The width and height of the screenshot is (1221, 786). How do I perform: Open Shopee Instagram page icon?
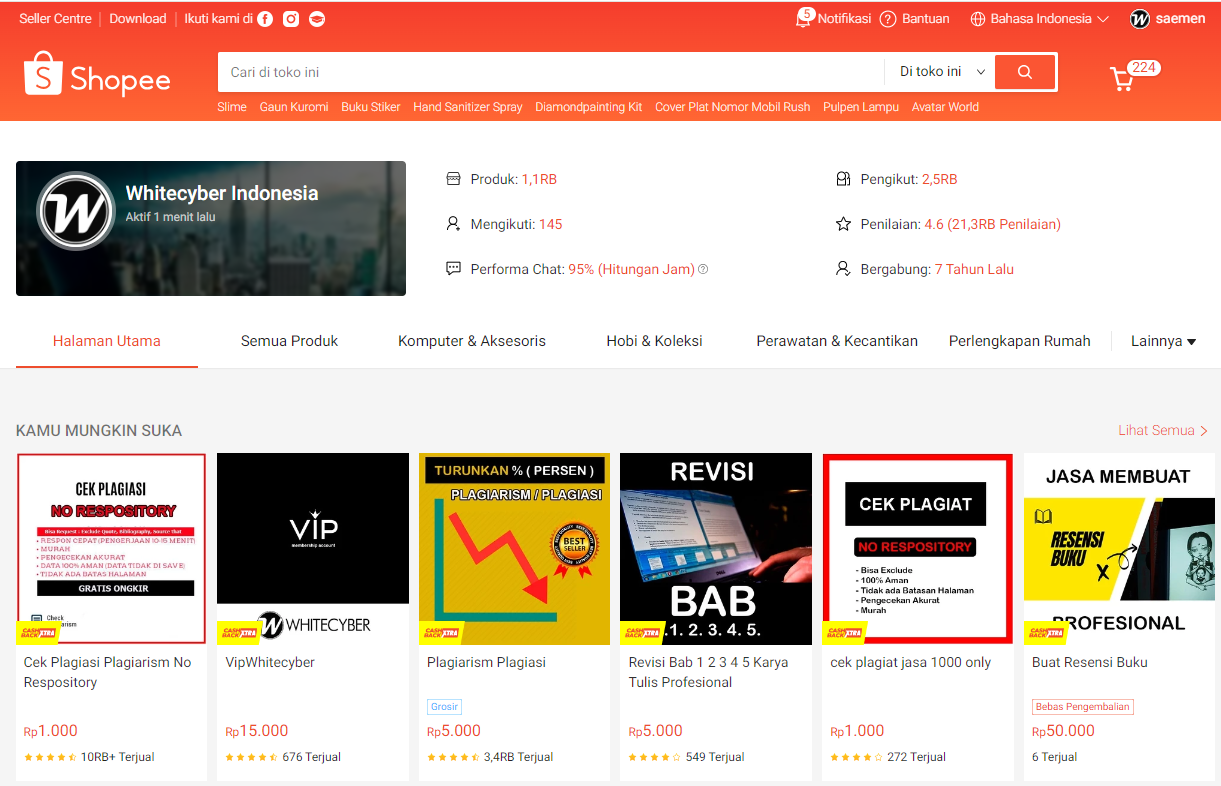[291, 19]
